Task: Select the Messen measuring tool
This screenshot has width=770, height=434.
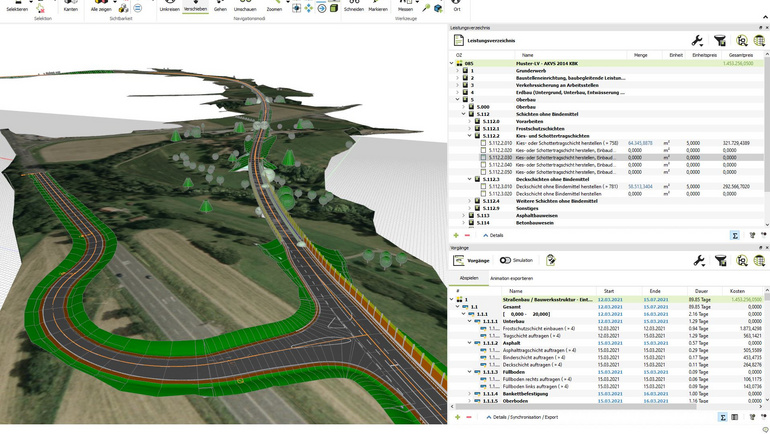Action: click(x=405, y=6)
